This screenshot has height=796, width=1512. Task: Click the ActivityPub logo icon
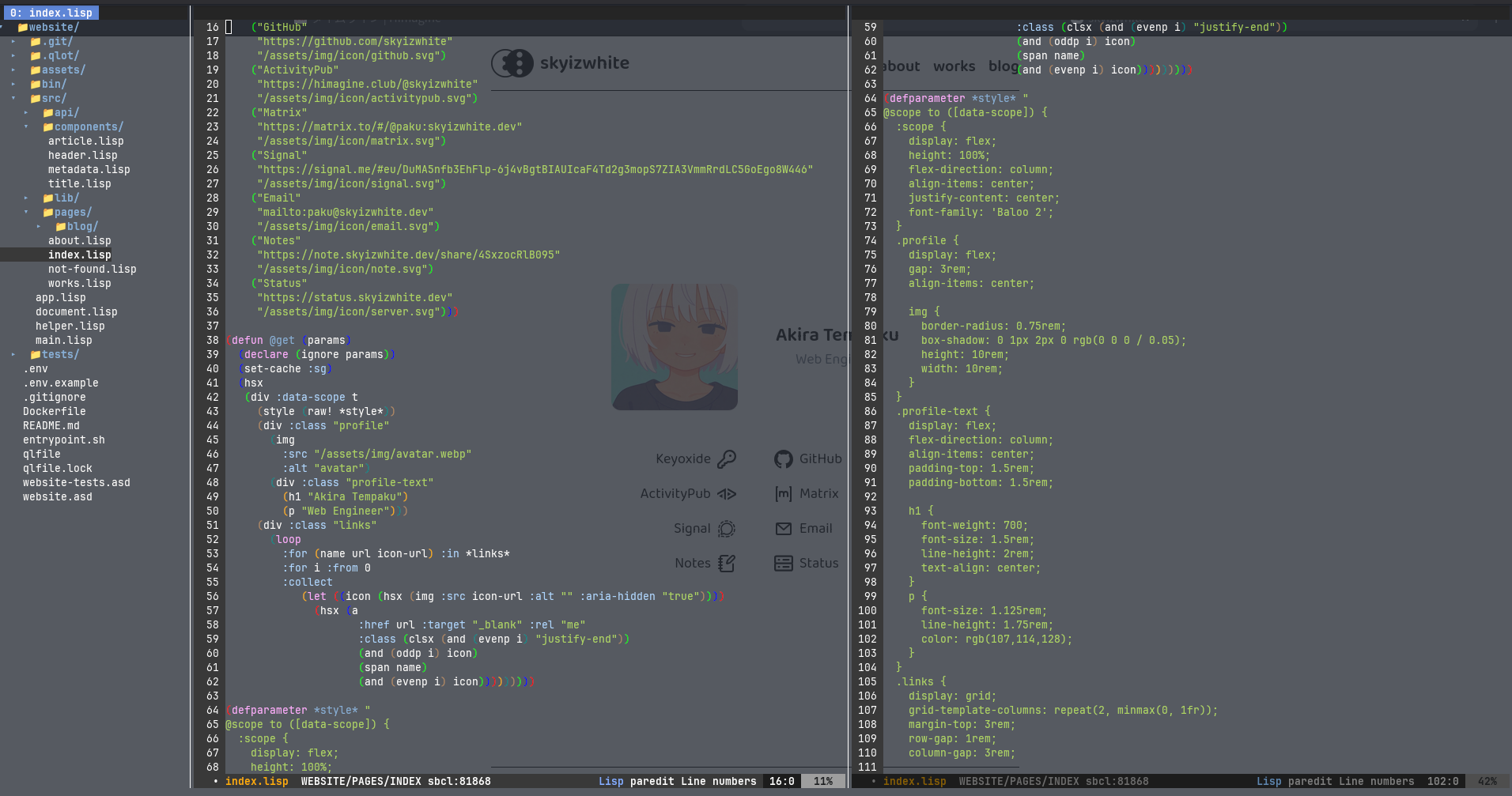pyautogui.click(x=727, y=494)
